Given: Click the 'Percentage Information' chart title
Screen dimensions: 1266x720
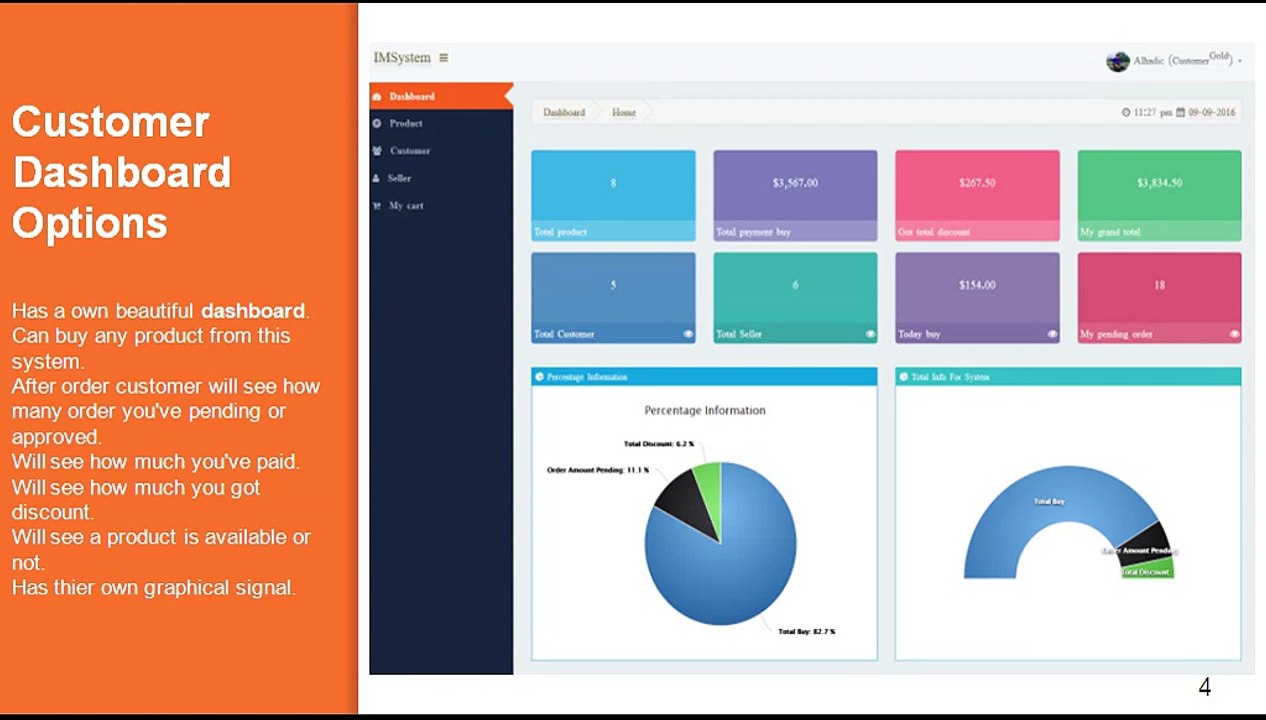Looking at the screenshot, I should pyautogui.click(x=705, y=410).
